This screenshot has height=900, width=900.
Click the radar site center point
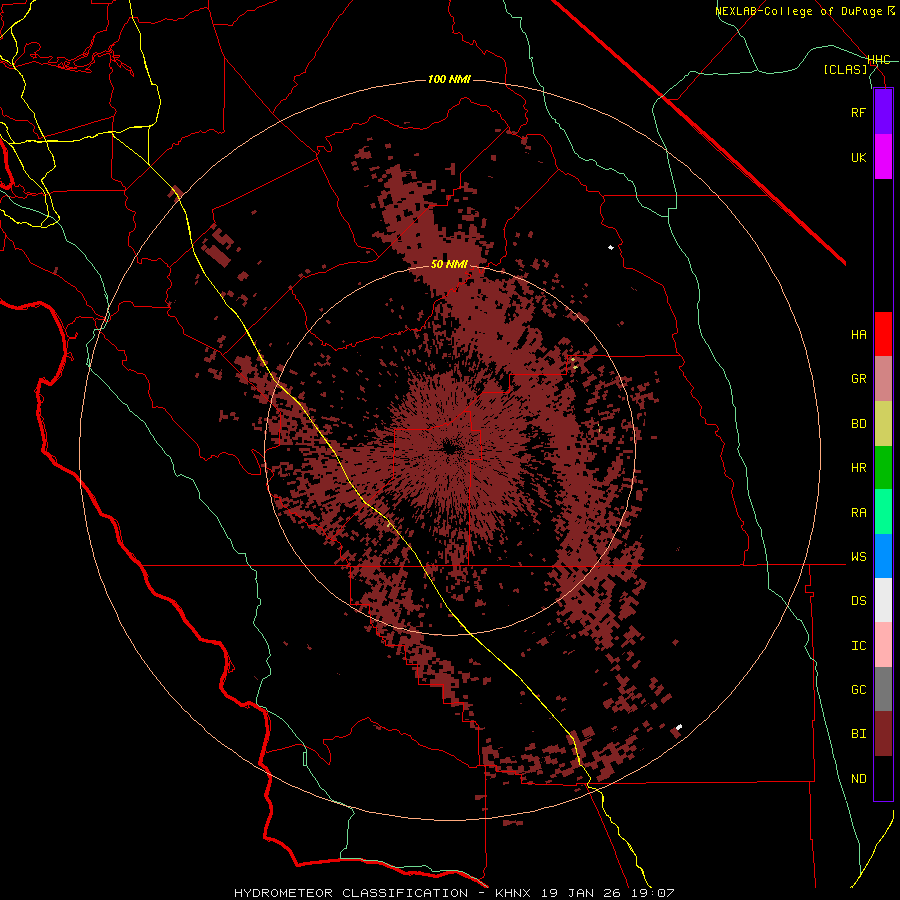[450, 448]
